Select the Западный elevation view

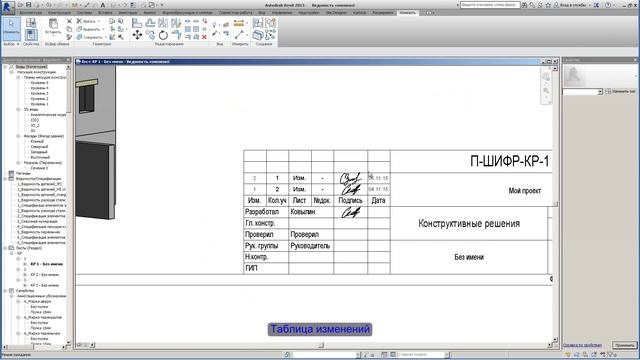39,152
